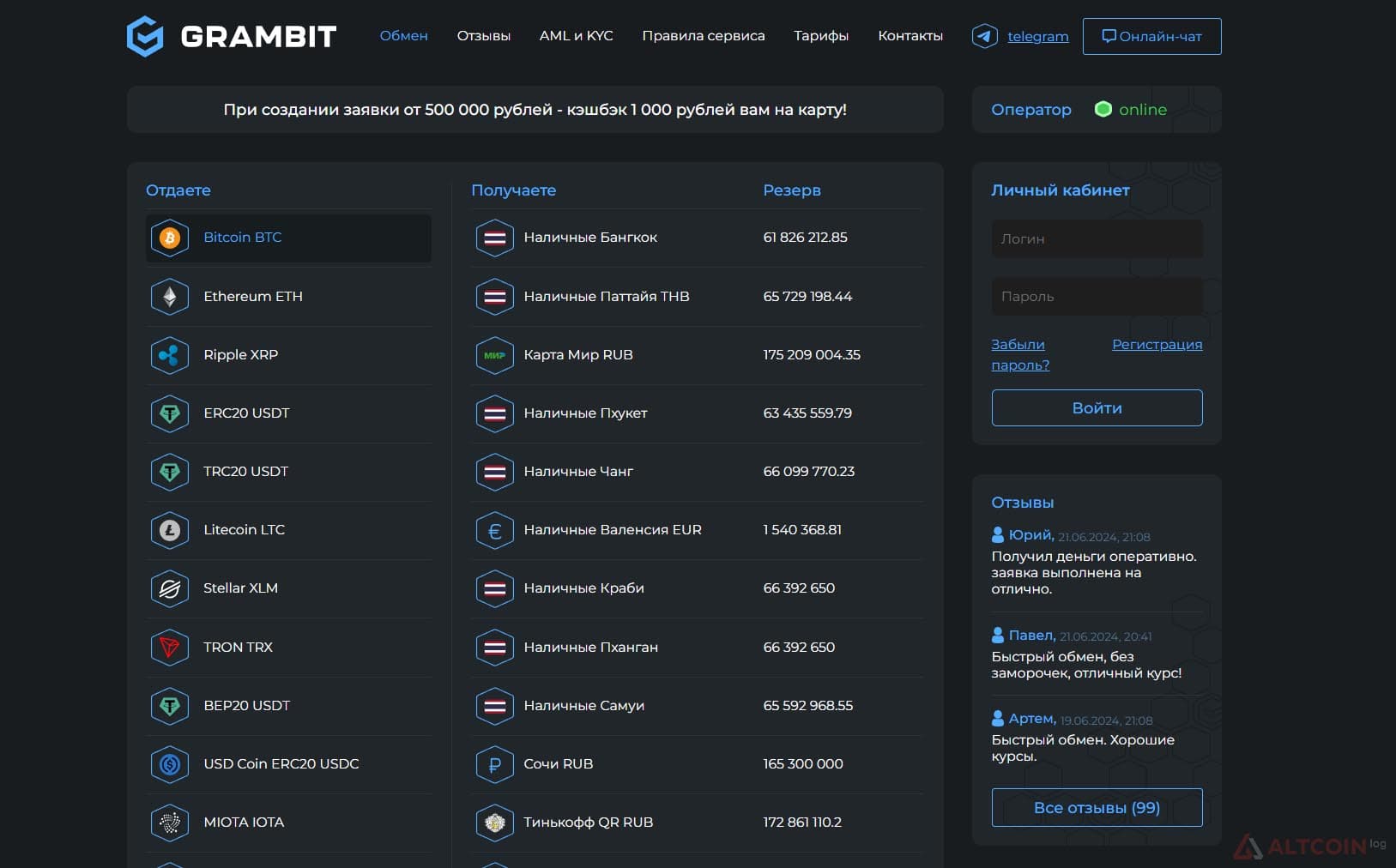This screenshot has width=1396, height=868.
Task: Pick the Ripple XRP icon
Action: (x=170, y=355)
